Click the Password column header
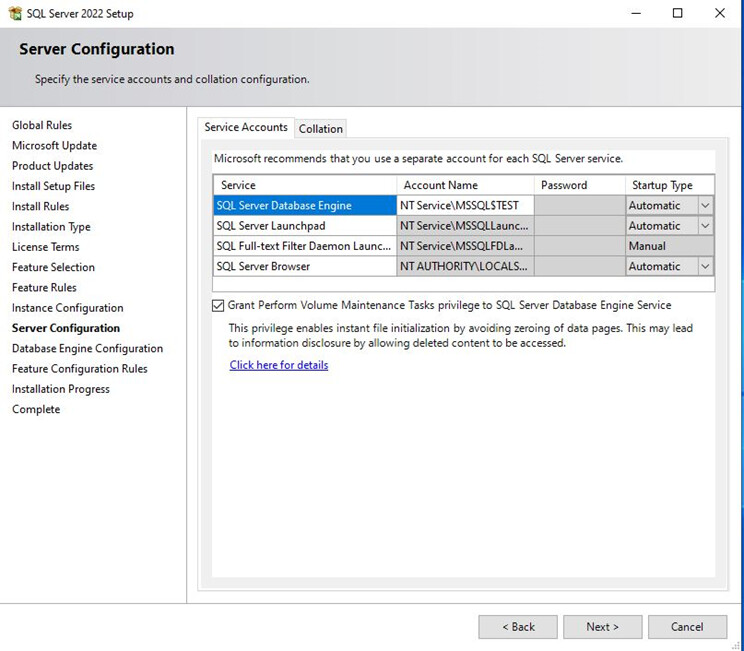The image size is (744, 651). (580, 185)
